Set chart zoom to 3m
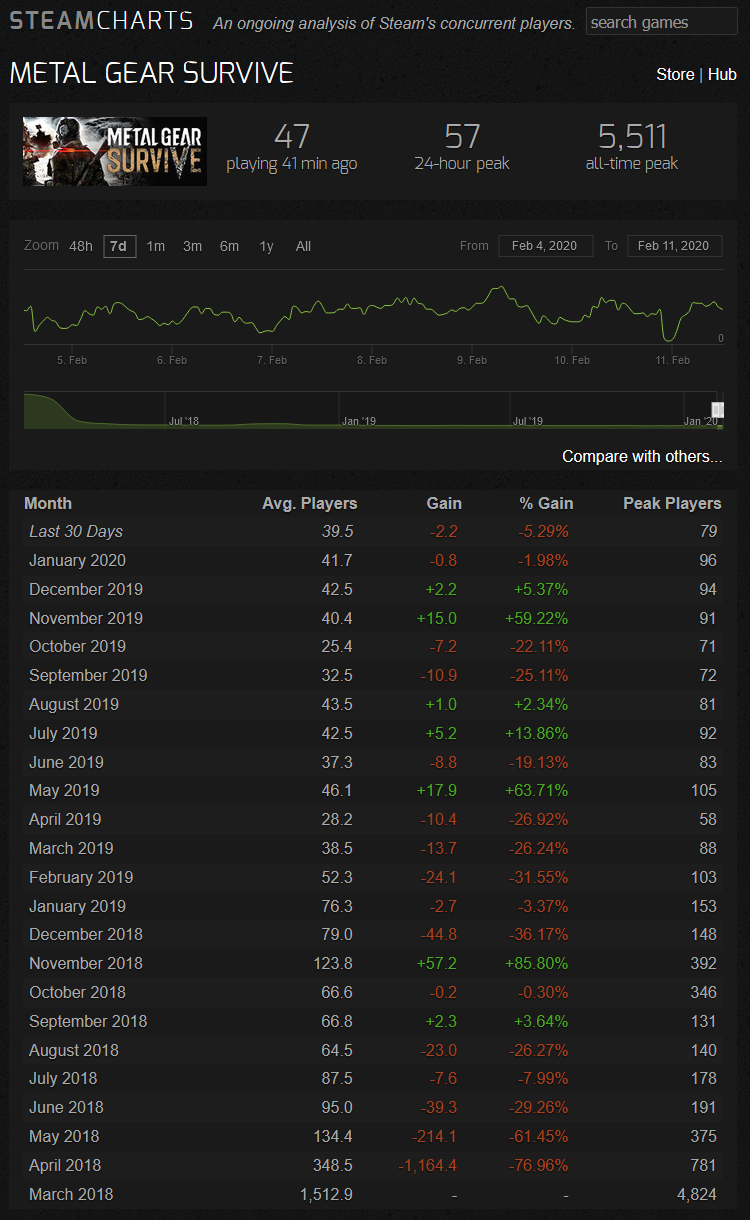Image resolution: width=750 pixels, height=1220 pixels. pos(193,246)
